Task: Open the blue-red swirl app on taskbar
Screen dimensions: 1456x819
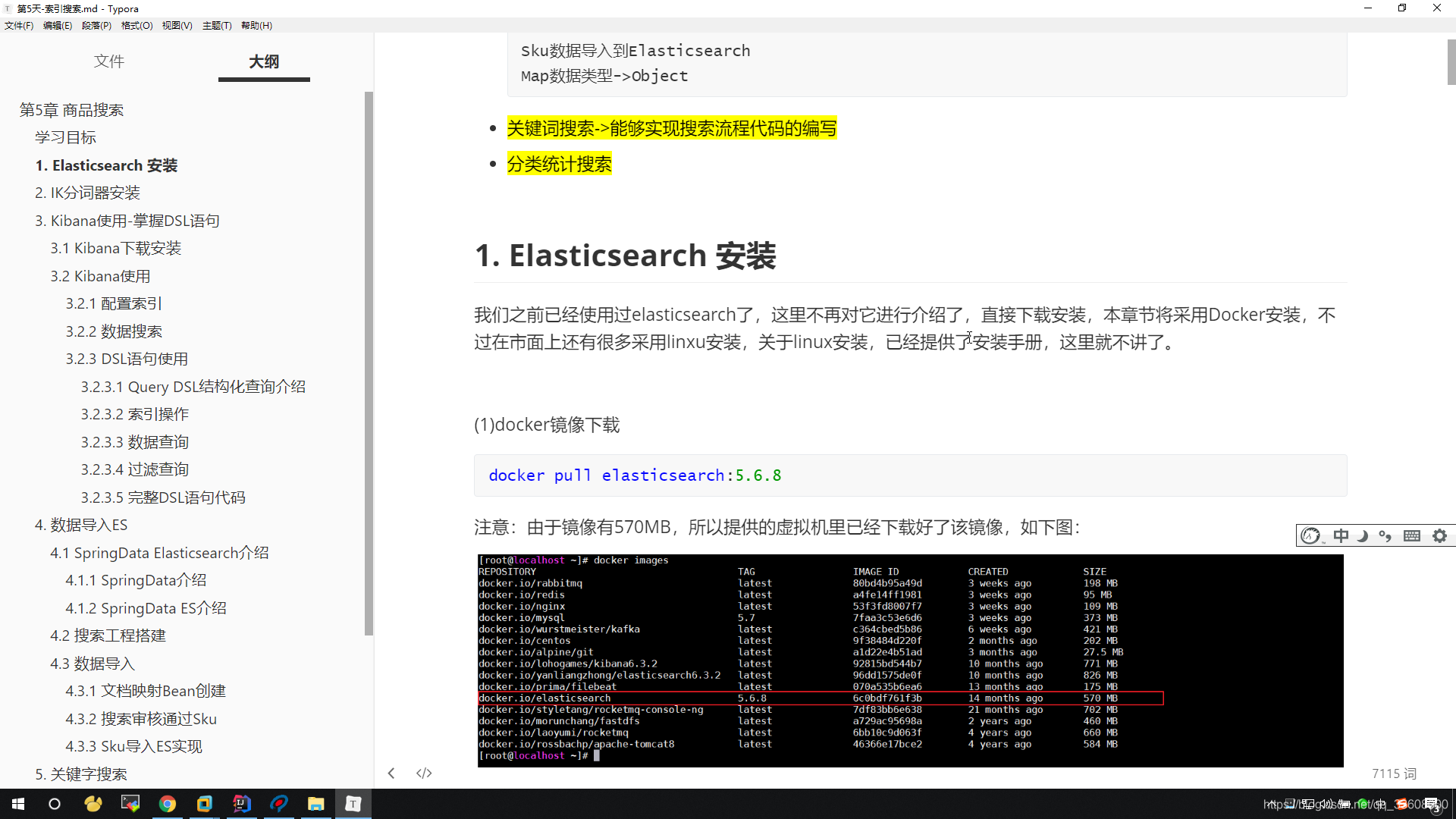Action: point(279,804)
